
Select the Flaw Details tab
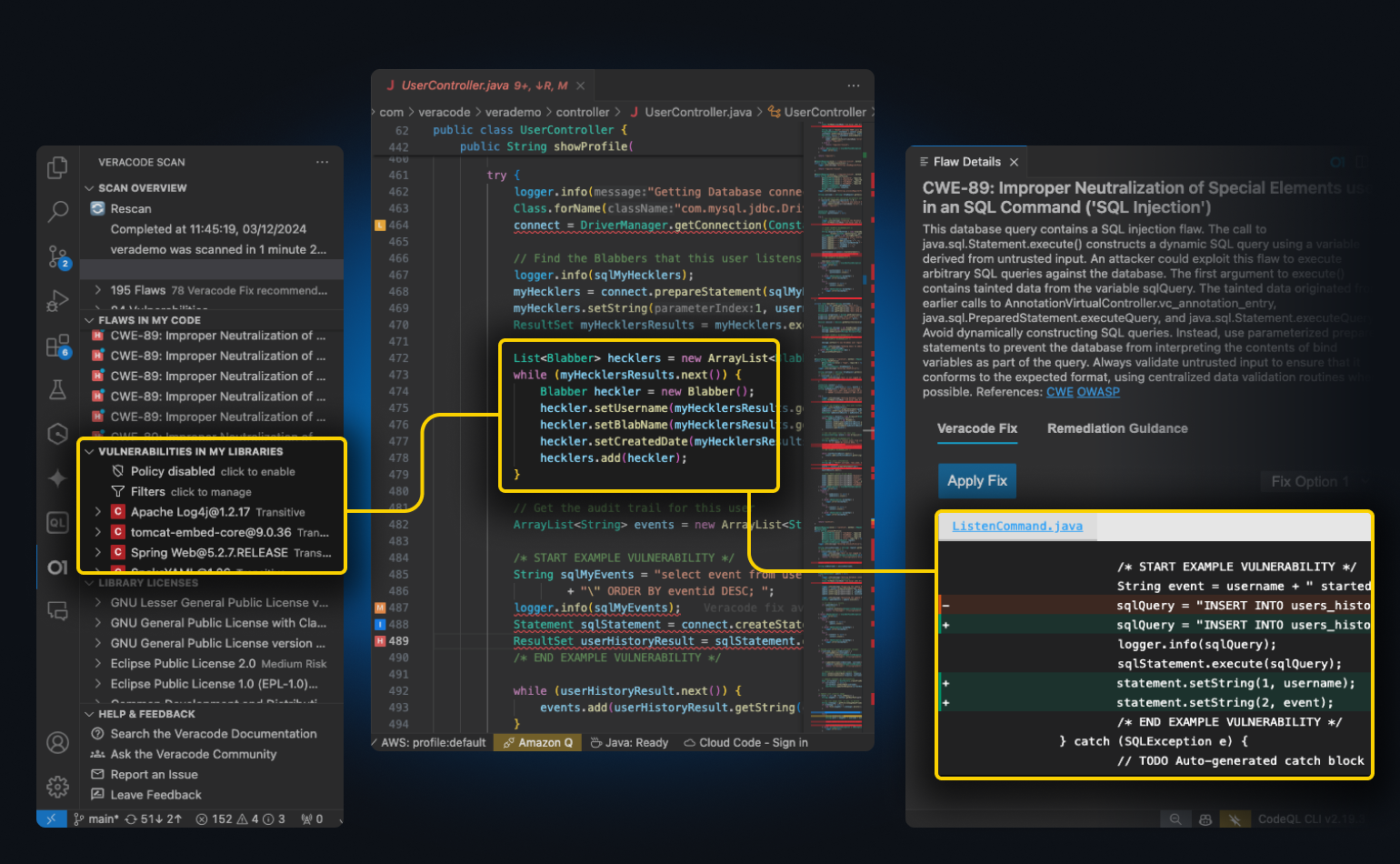pos(966,162)
